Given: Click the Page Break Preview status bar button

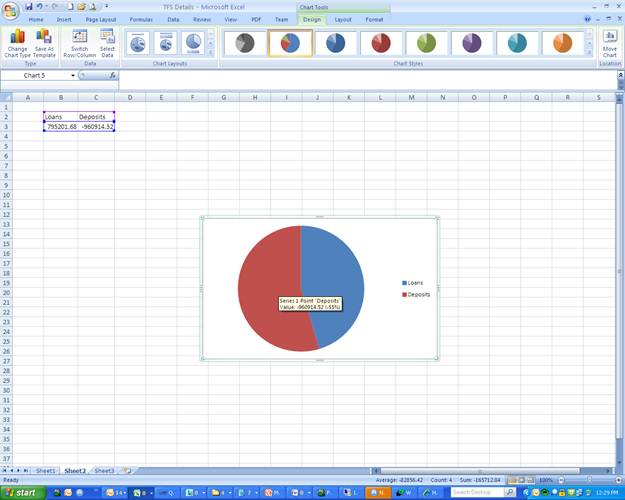Looking at the screenshot, I should click(x=531, y=480).
